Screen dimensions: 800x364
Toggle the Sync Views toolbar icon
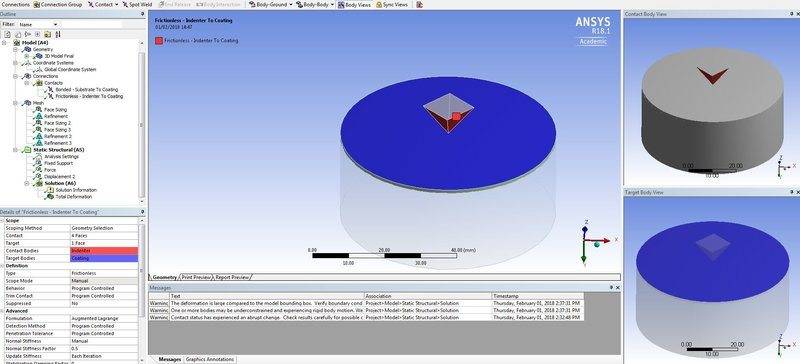(x=379, y=4)
